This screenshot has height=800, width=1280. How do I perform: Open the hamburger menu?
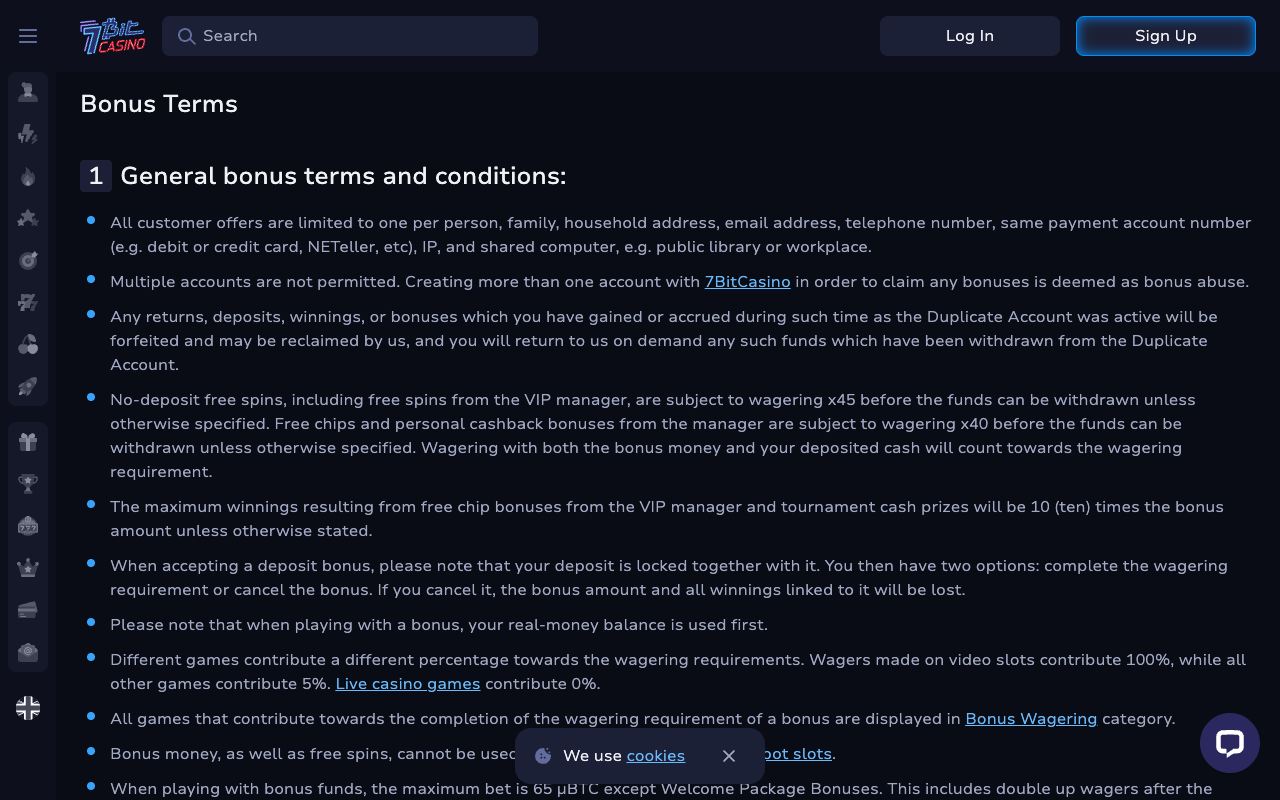(28, 36)
